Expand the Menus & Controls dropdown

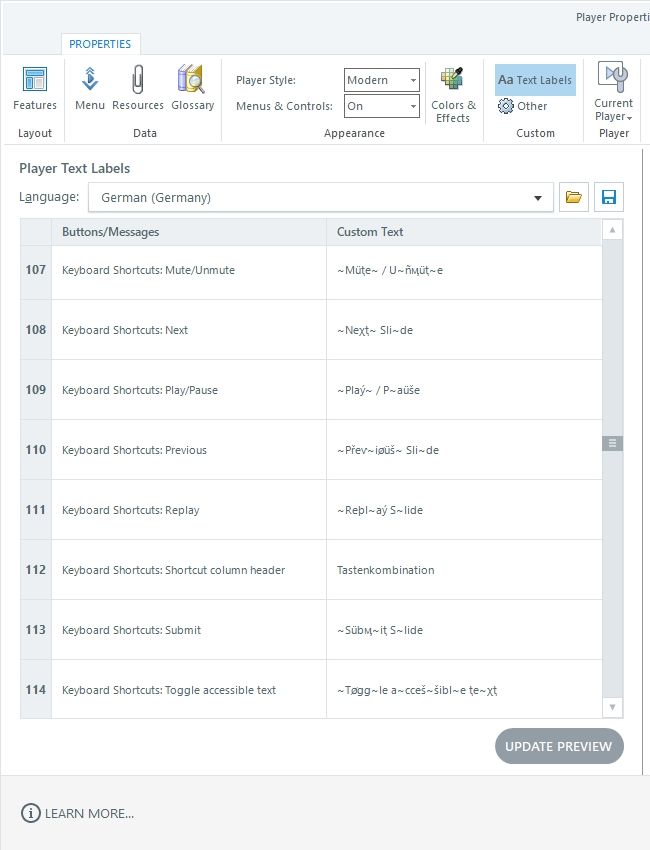click(382, 106)
